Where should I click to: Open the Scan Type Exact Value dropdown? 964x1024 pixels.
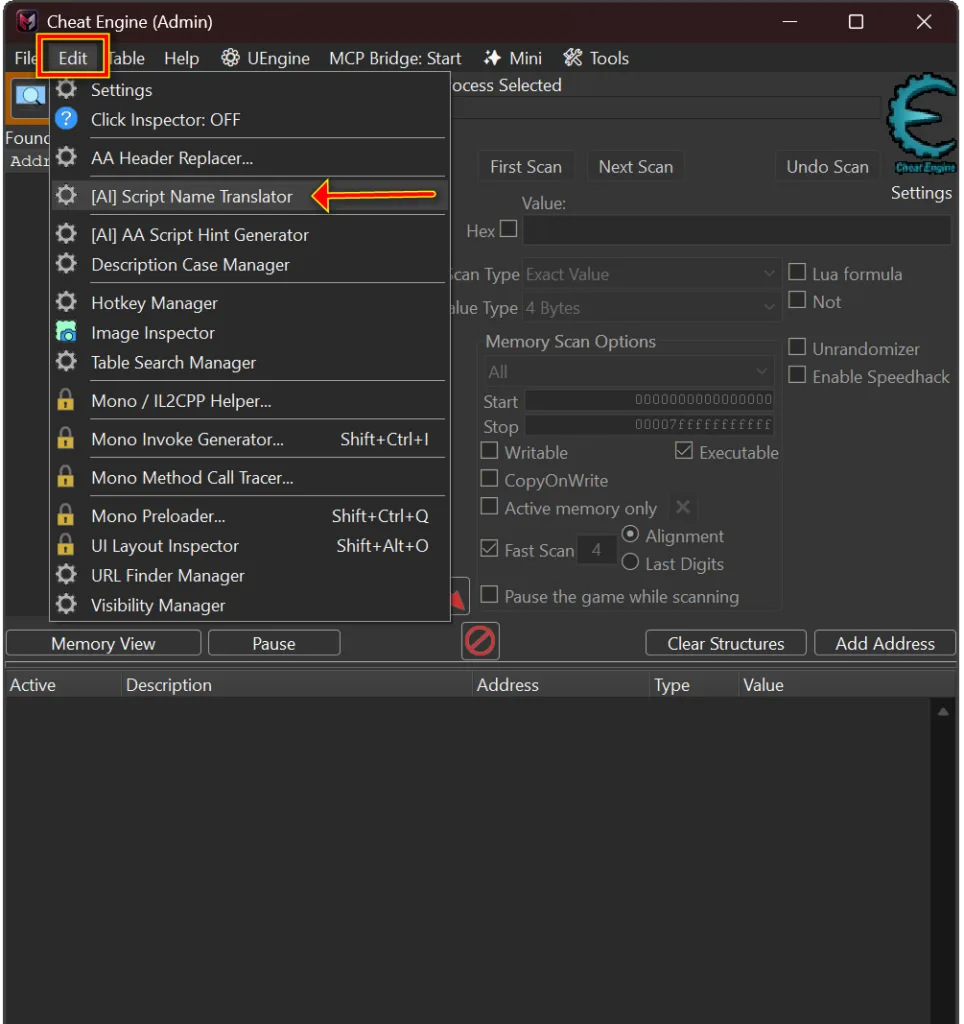(651, 274)
